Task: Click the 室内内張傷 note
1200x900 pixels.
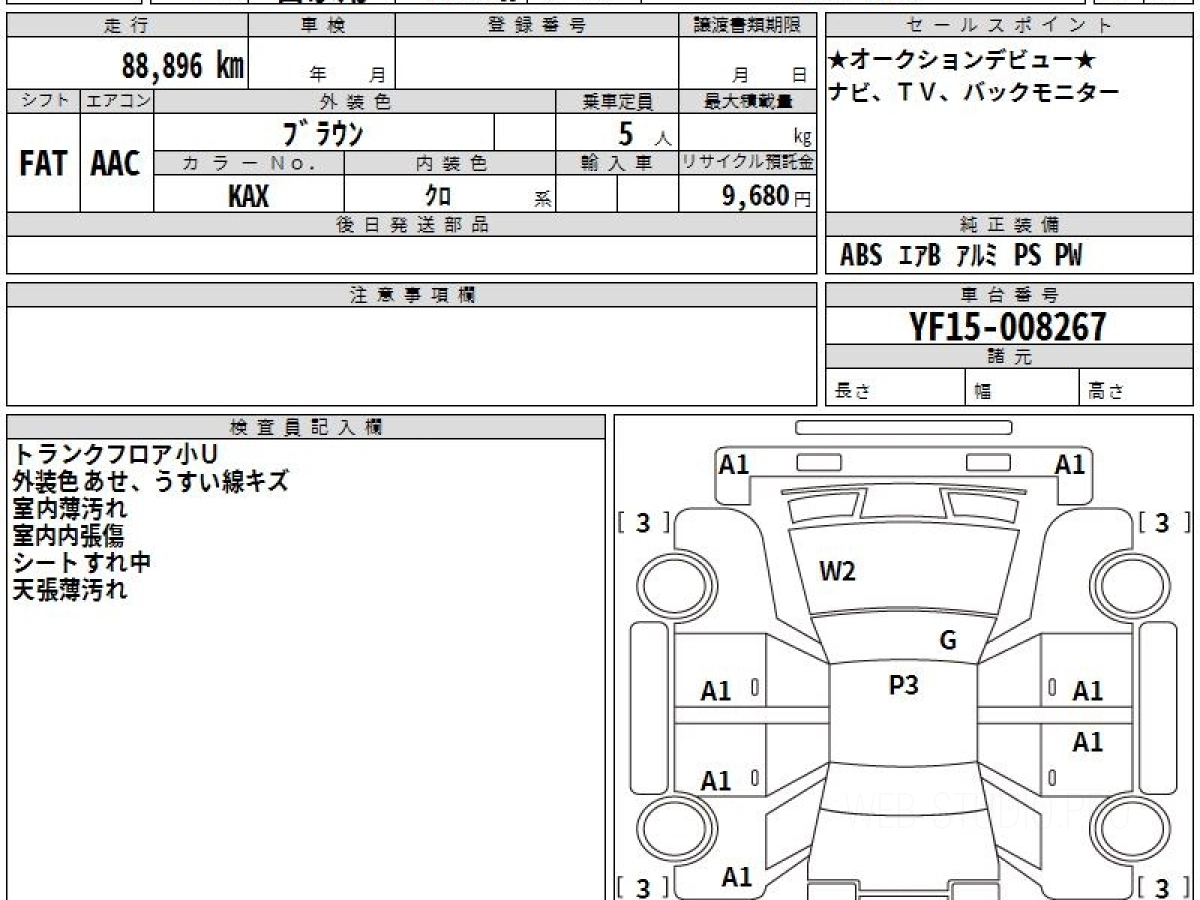Action: (70, 536)
